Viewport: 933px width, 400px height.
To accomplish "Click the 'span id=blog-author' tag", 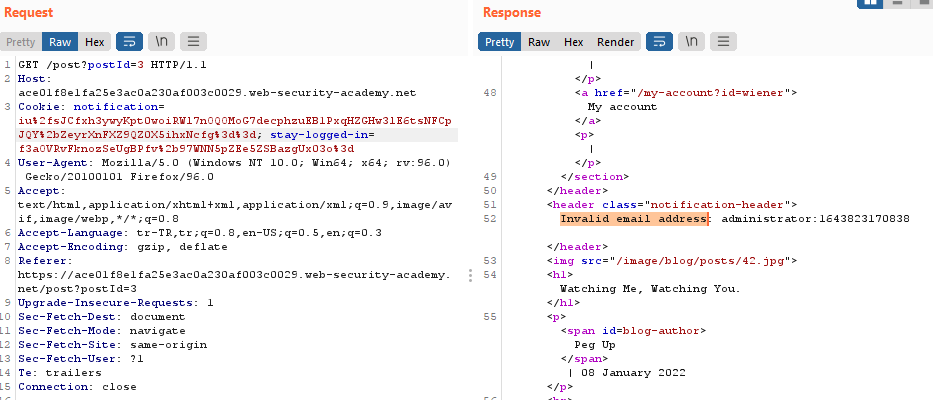I will [633, 330].
